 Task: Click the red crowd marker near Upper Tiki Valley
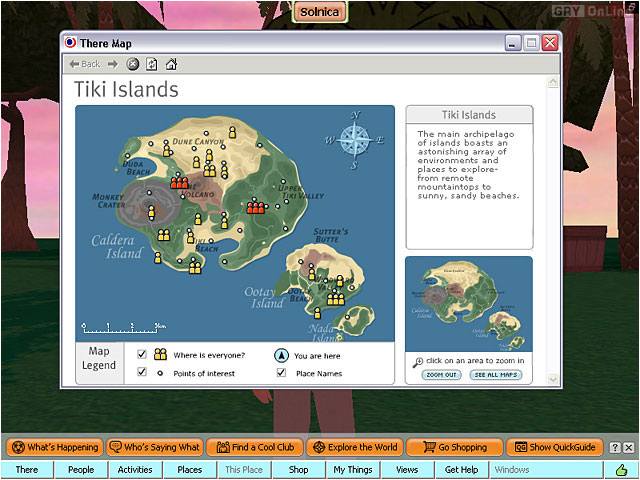coord(256,207)
